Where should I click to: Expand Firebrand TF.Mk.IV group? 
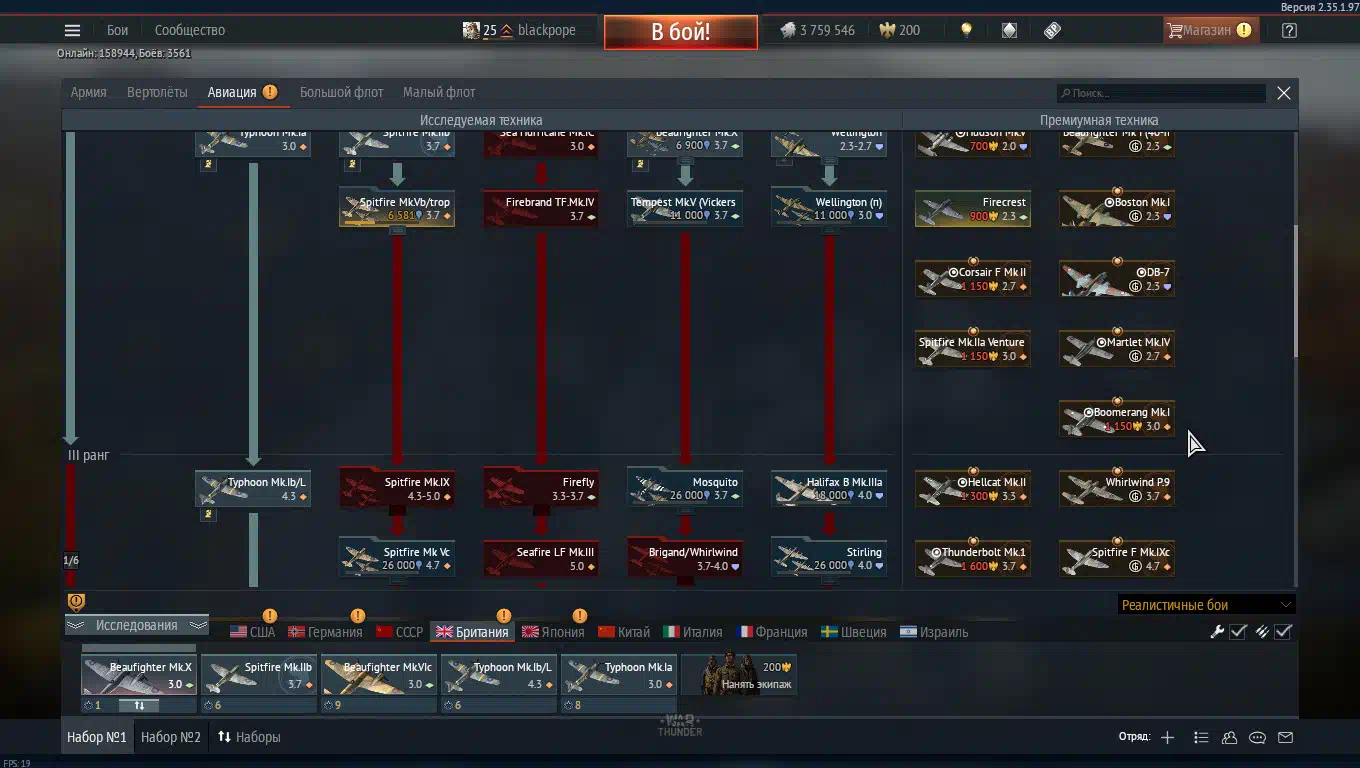(x=541, y=209)
